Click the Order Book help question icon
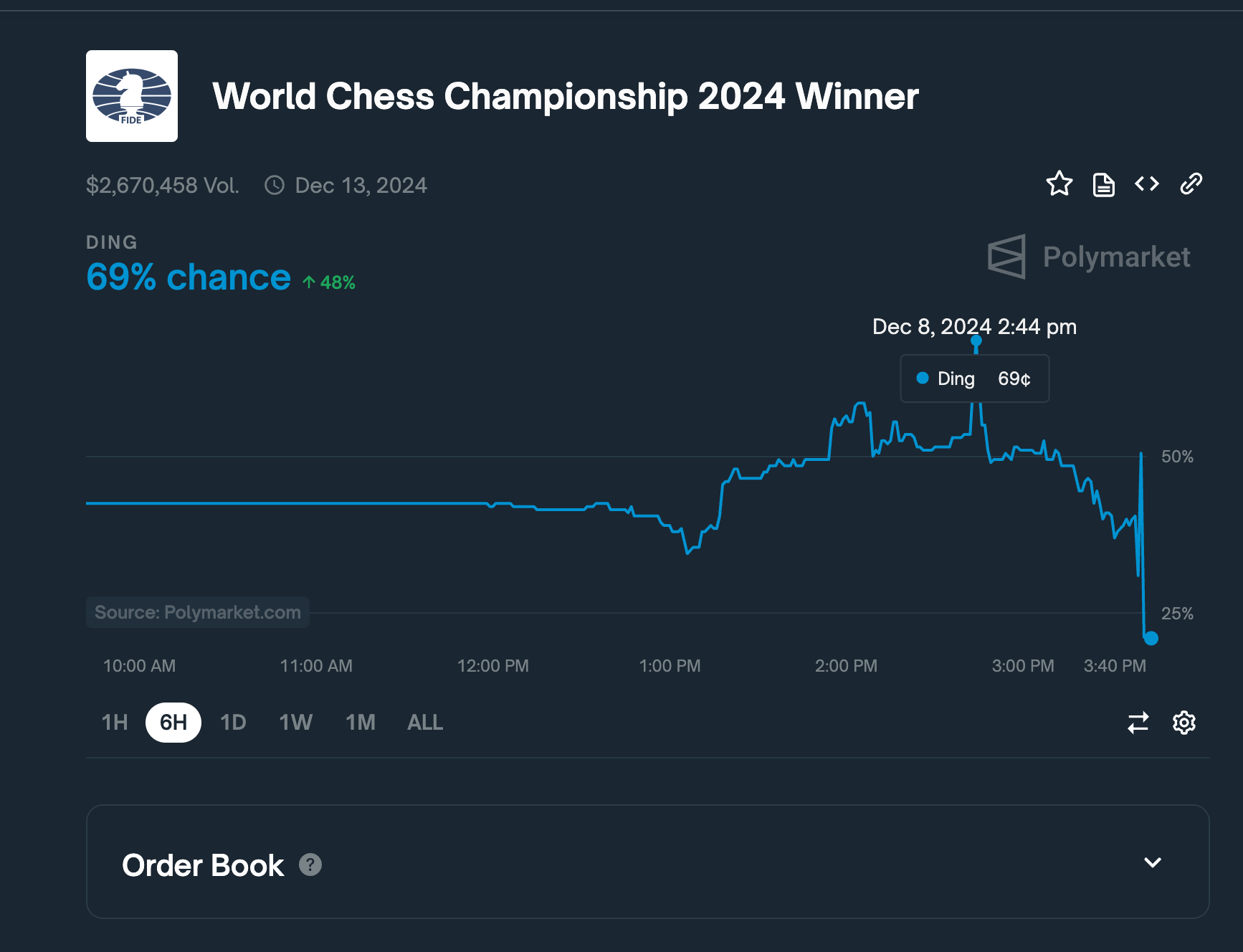 (x=310, y=865)
